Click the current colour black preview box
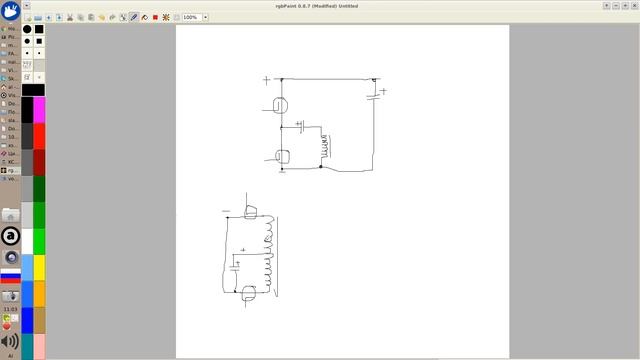 click(x=33, y=90)
